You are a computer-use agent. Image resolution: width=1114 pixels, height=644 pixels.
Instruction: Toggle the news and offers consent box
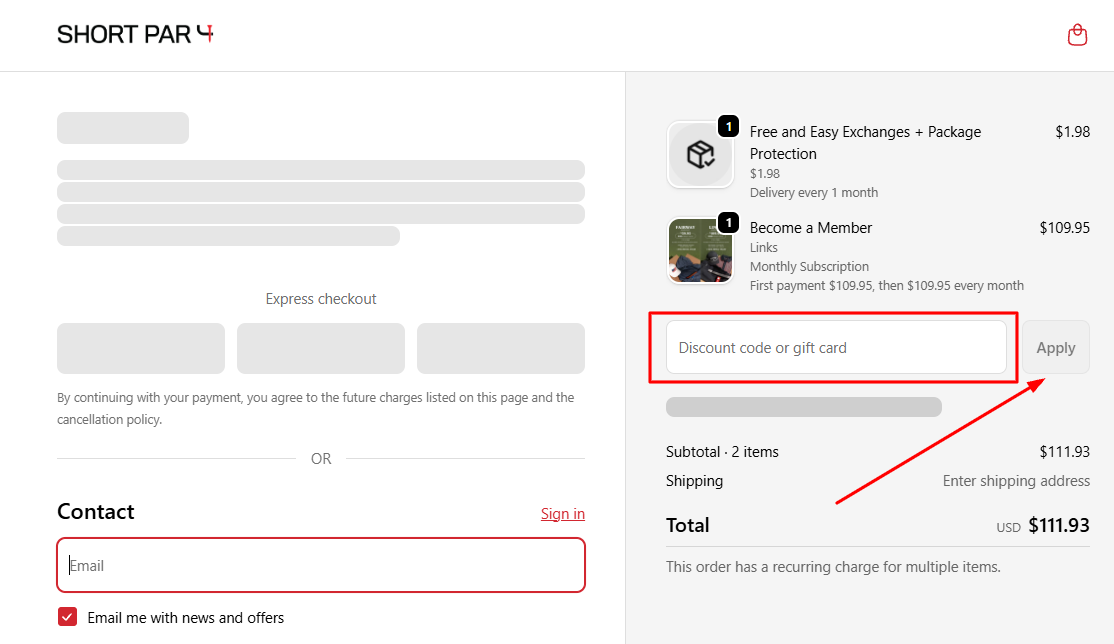(x=67, y=617)
